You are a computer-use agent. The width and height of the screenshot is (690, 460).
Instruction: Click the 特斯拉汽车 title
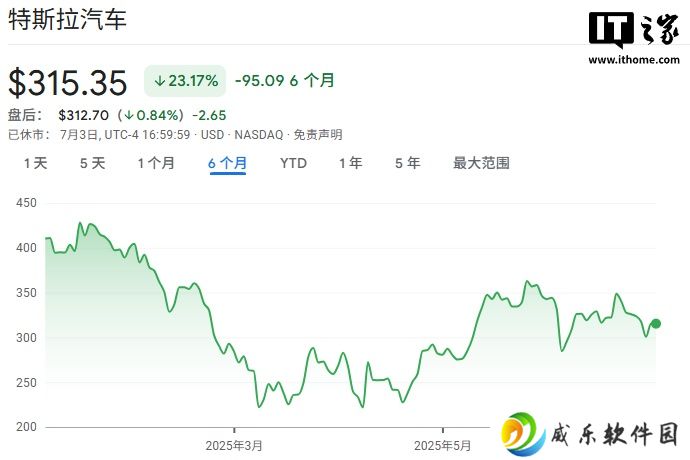click(68, 20)
